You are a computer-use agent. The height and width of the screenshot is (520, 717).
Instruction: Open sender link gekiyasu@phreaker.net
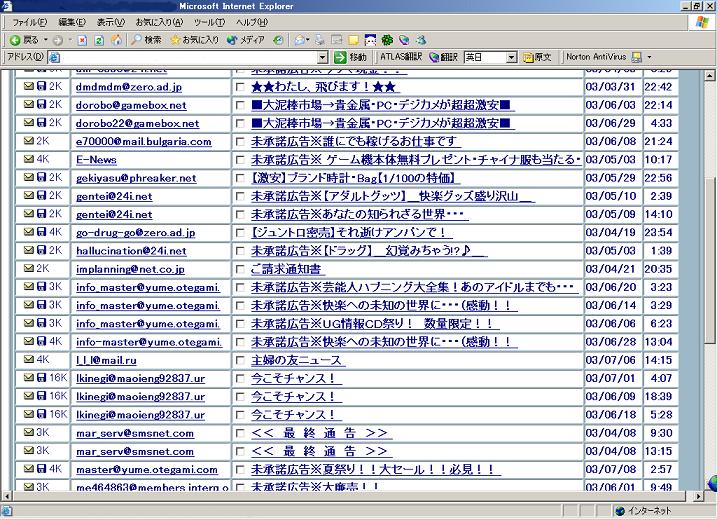(135, 178)
